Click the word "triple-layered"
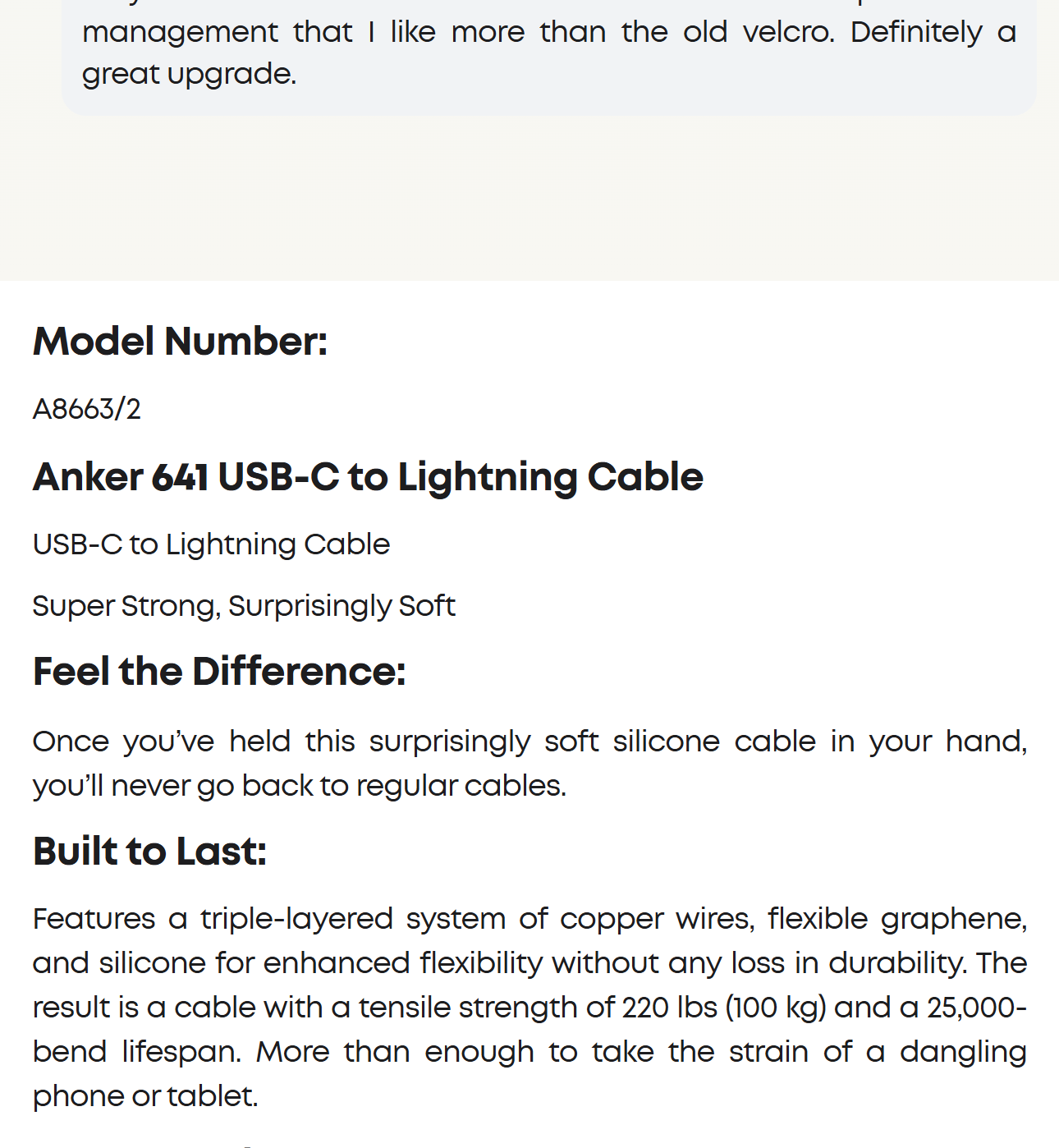The height and width of the screenshot is (1148, 1059). (297, 918)
